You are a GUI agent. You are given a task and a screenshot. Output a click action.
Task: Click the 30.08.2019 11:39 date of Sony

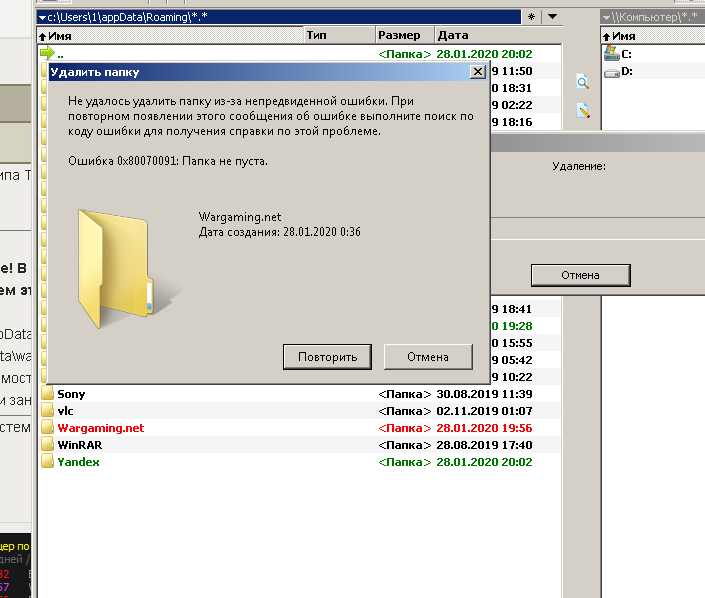484,394
